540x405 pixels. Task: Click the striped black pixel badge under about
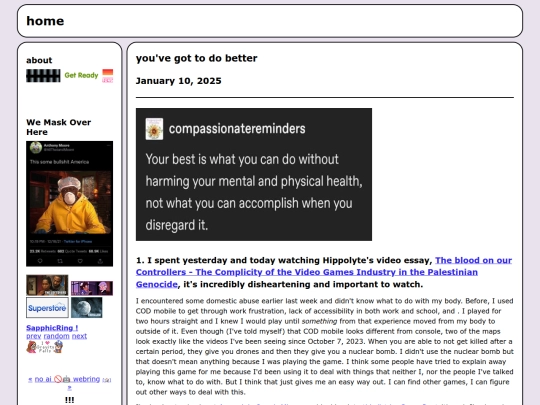pyautogui.click(x=43, y=76)
